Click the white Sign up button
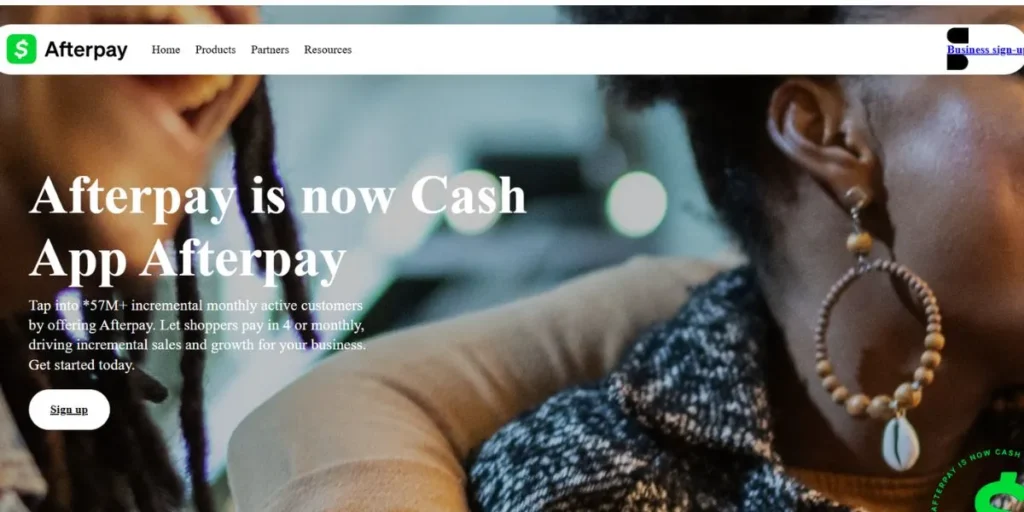Screen dimensions: 1024x512 click(x=69, y=409)
